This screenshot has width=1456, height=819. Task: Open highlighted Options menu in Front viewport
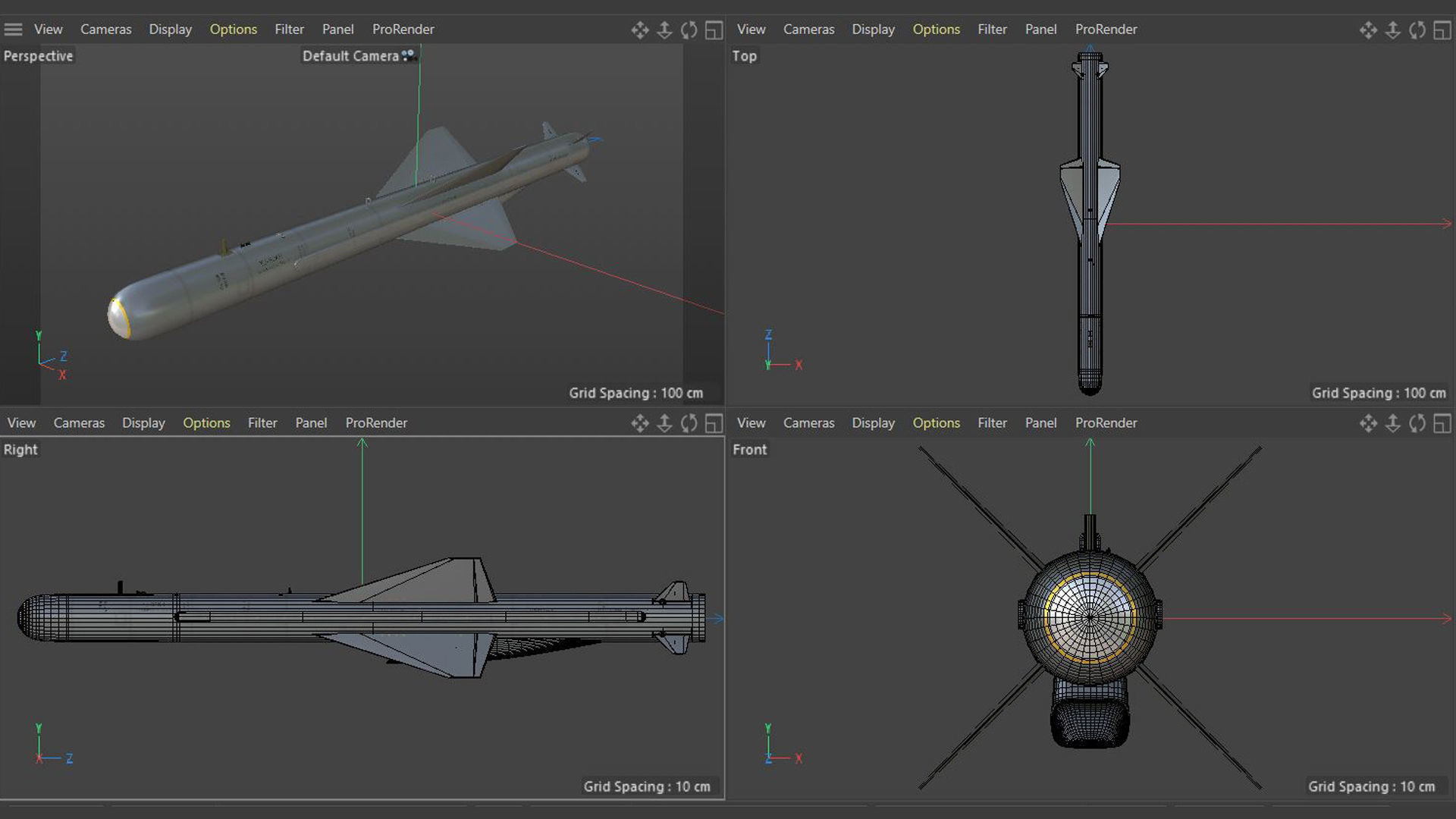click(936, 423)
